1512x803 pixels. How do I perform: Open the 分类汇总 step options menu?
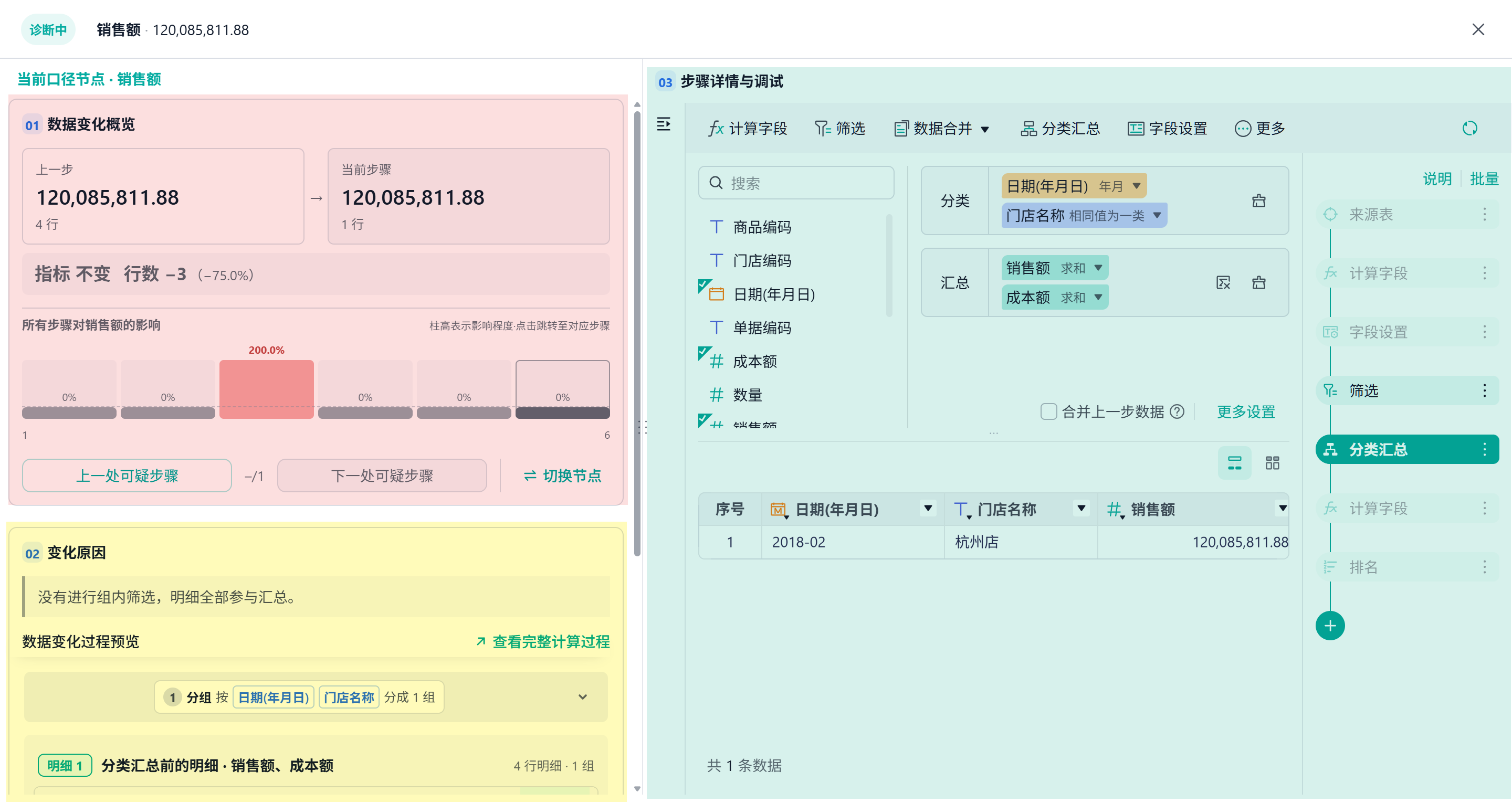click(1484, 449)
